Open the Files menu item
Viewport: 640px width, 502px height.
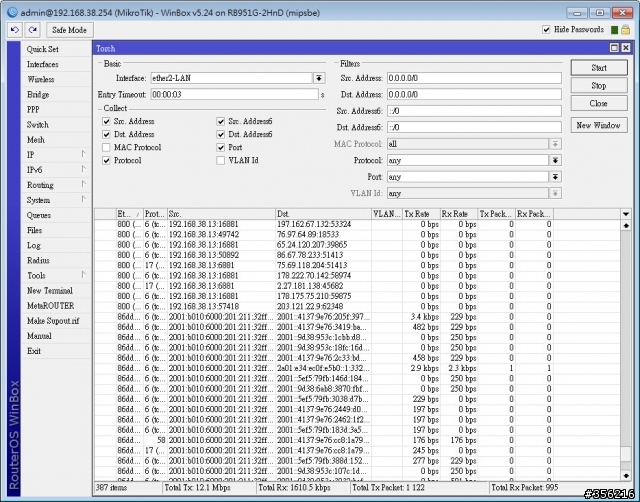(x=56, y=230)
